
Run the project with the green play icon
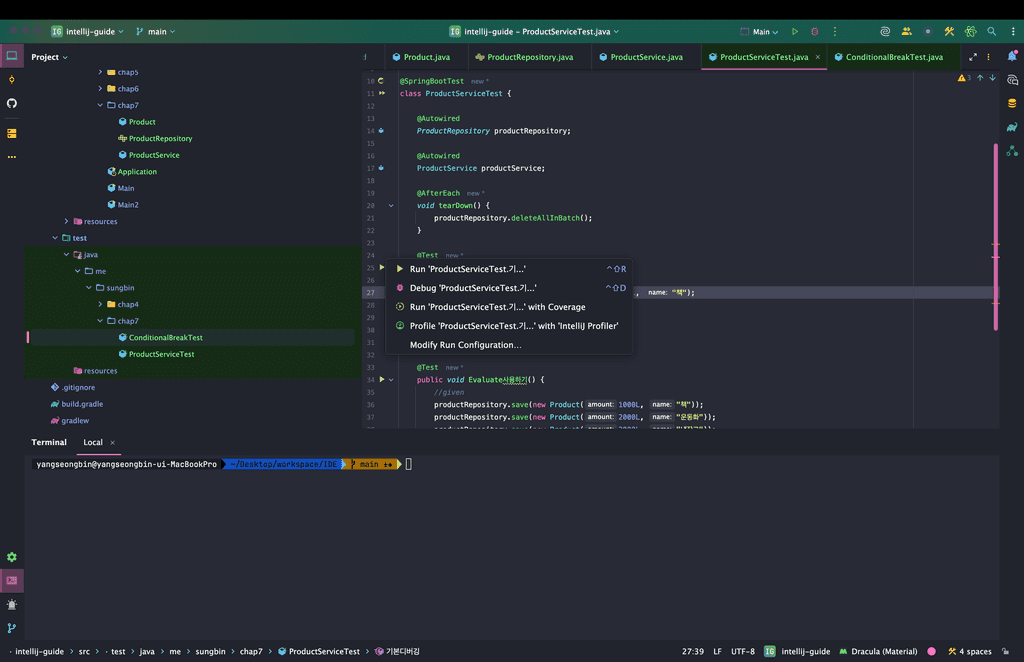[x=795, y=32]
